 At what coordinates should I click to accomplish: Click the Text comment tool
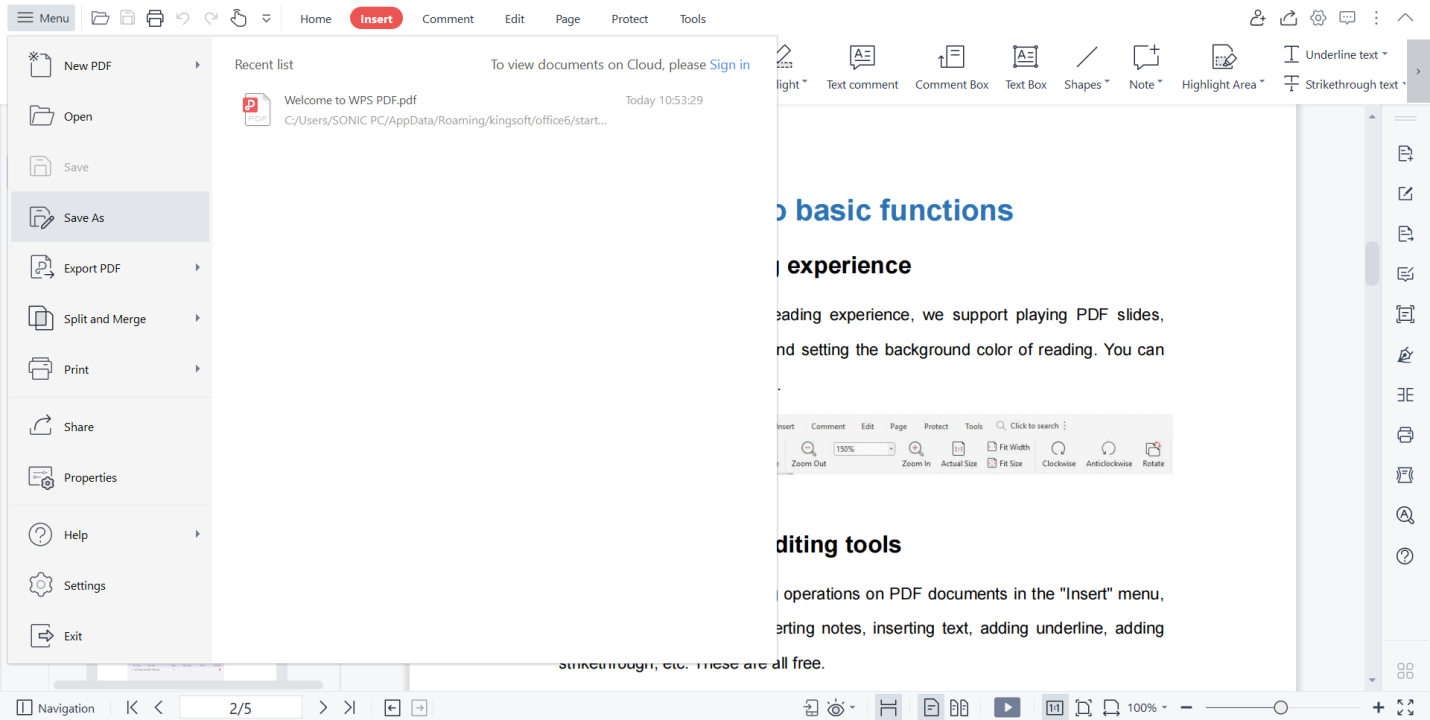click(862, 67)
